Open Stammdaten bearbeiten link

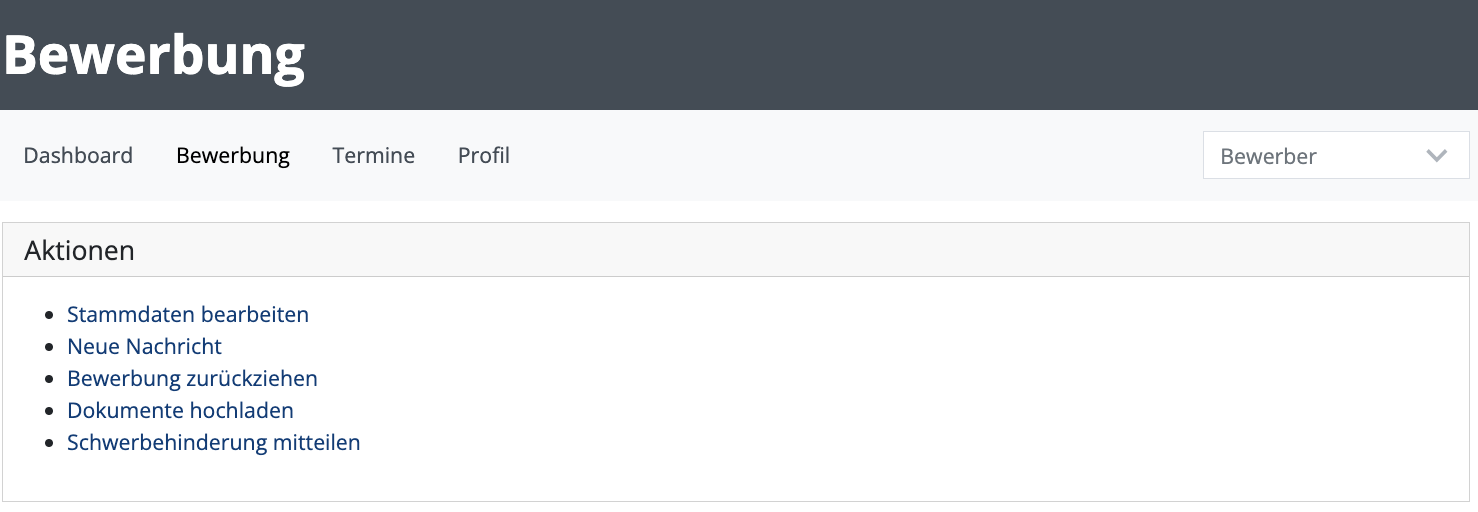point(188,314)
